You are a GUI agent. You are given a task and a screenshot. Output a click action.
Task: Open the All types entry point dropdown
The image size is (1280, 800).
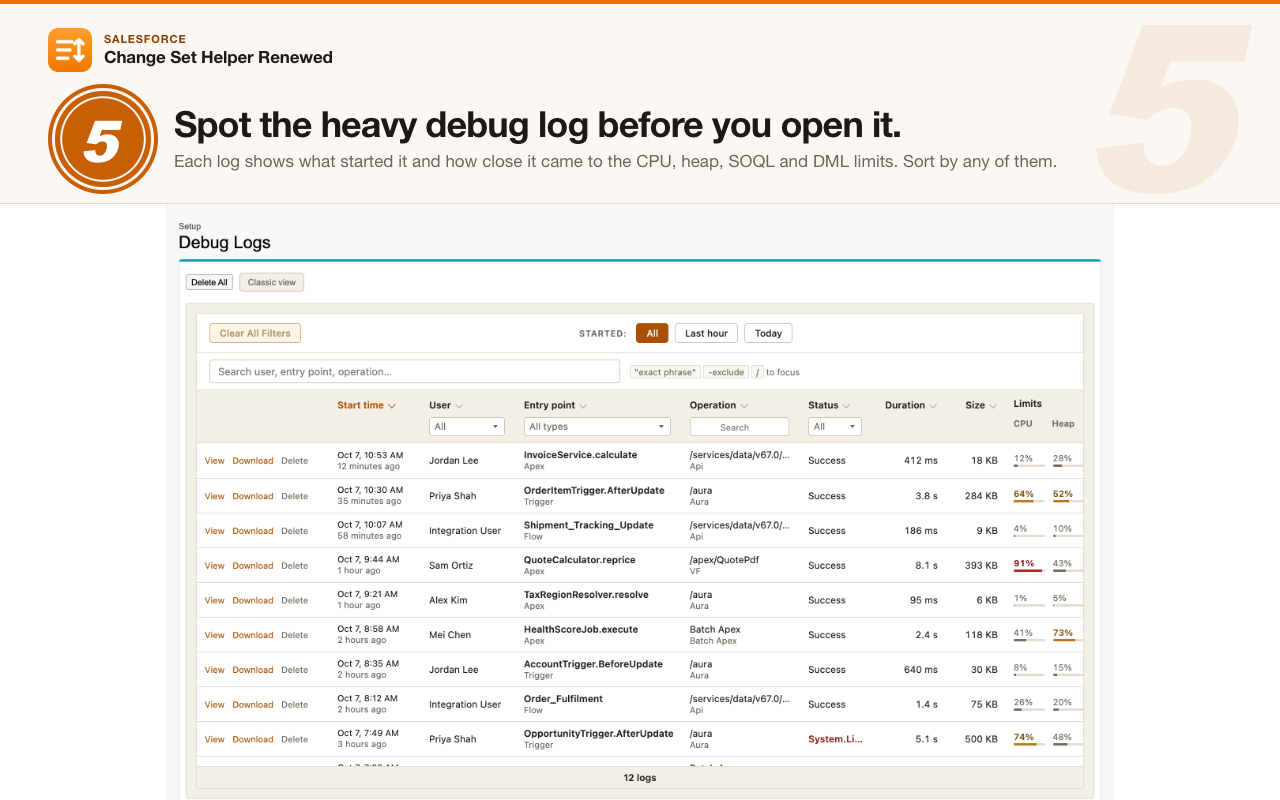[x=597, y=426]
